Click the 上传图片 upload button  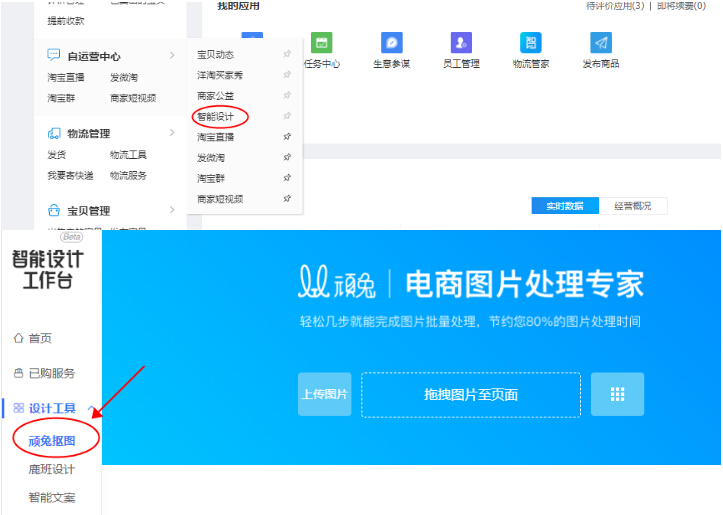[x=324, y=394]
